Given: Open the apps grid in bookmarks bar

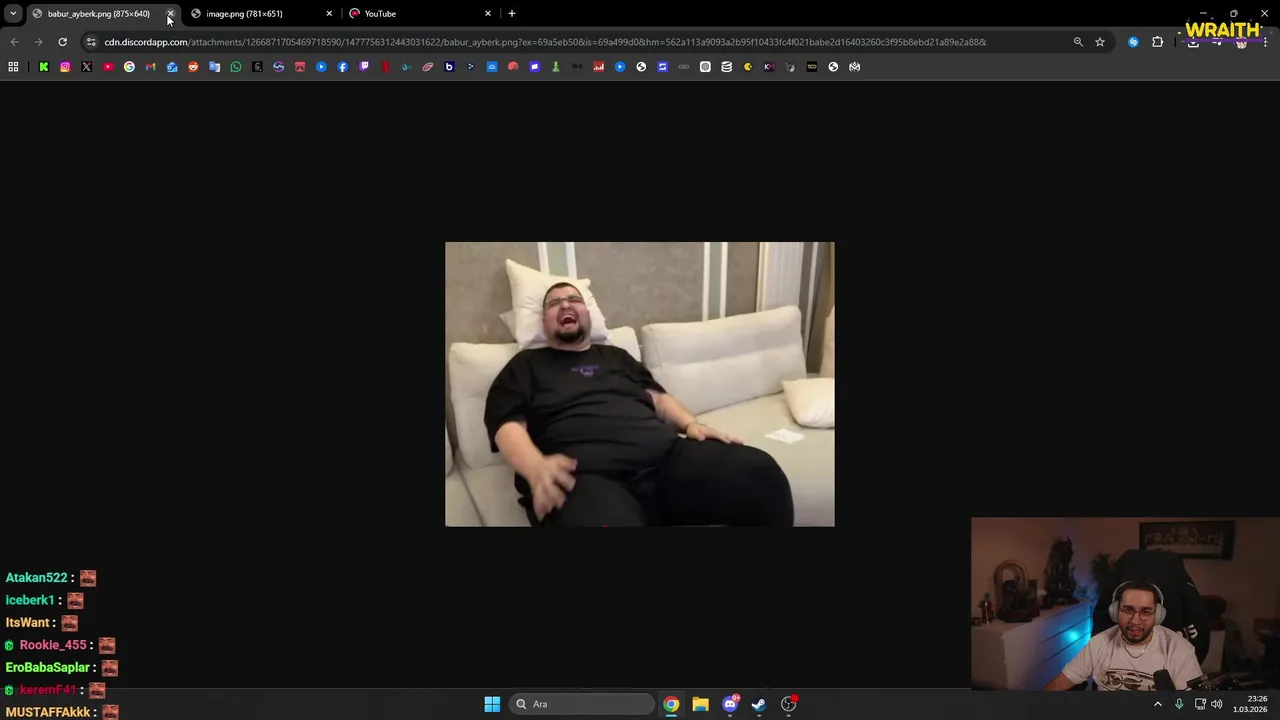Looking at the screenshot, I should coord(13,67).
